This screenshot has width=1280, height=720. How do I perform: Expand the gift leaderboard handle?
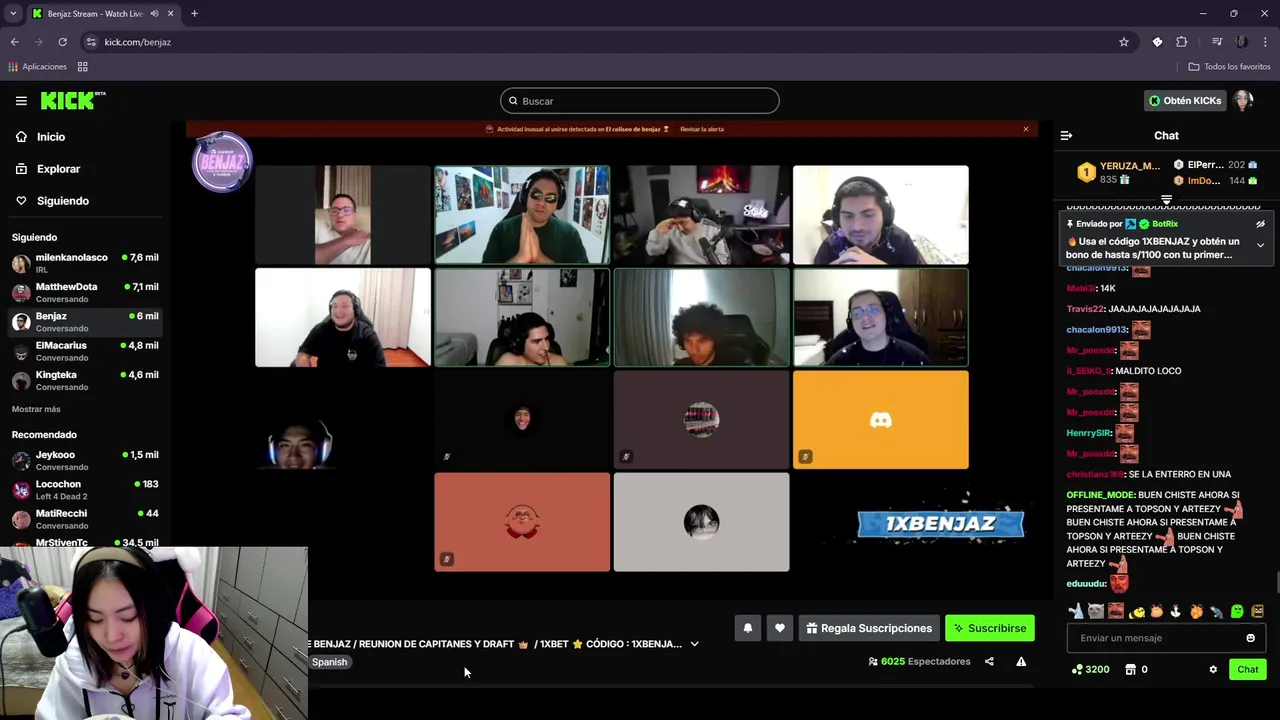click(1166, 200)
